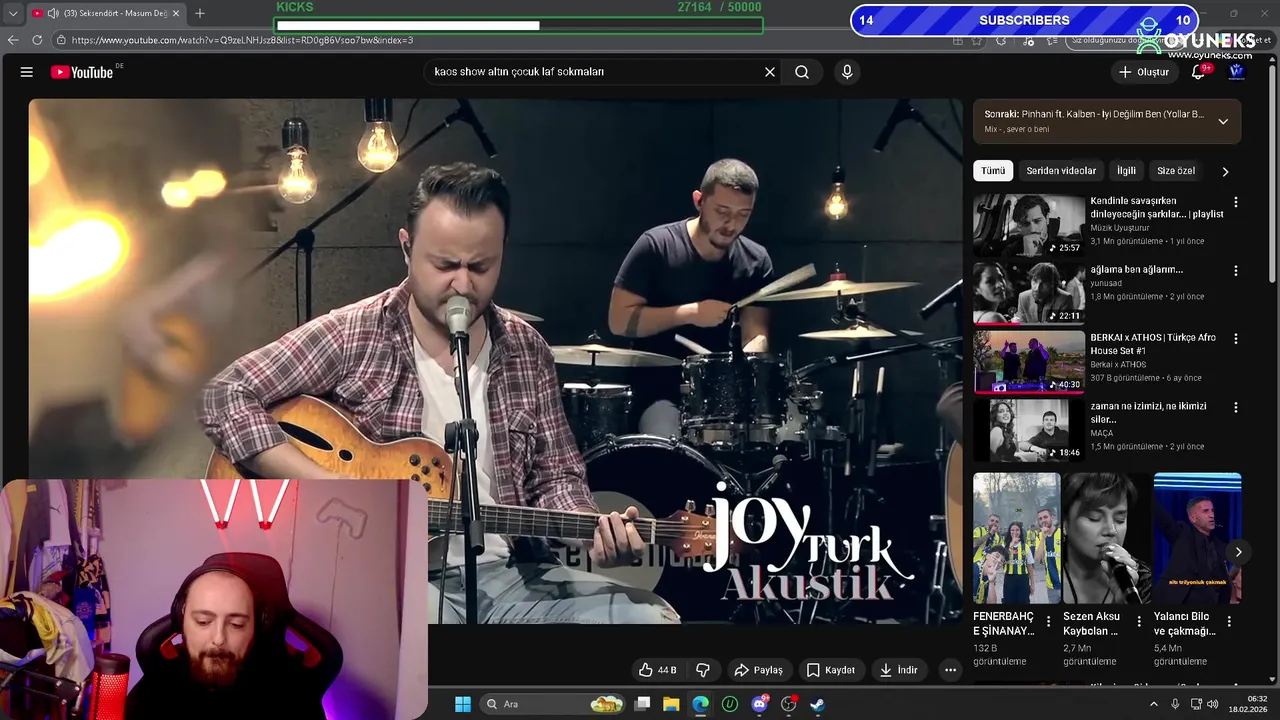This screenshot has width=1280, height=720.
Task: Open more actions ellipsis below video
Action: (x=950, y=670)
